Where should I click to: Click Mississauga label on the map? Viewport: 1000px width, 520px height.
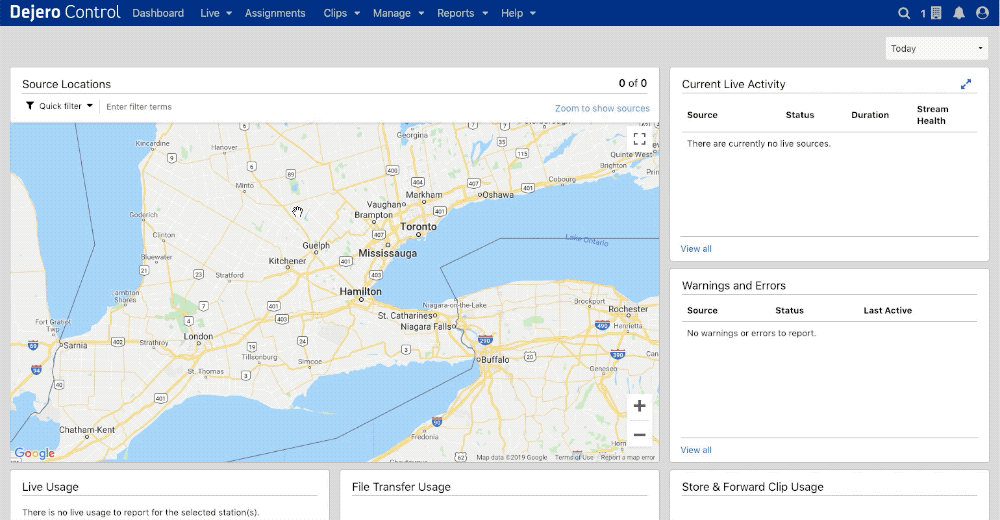[387, 253]
